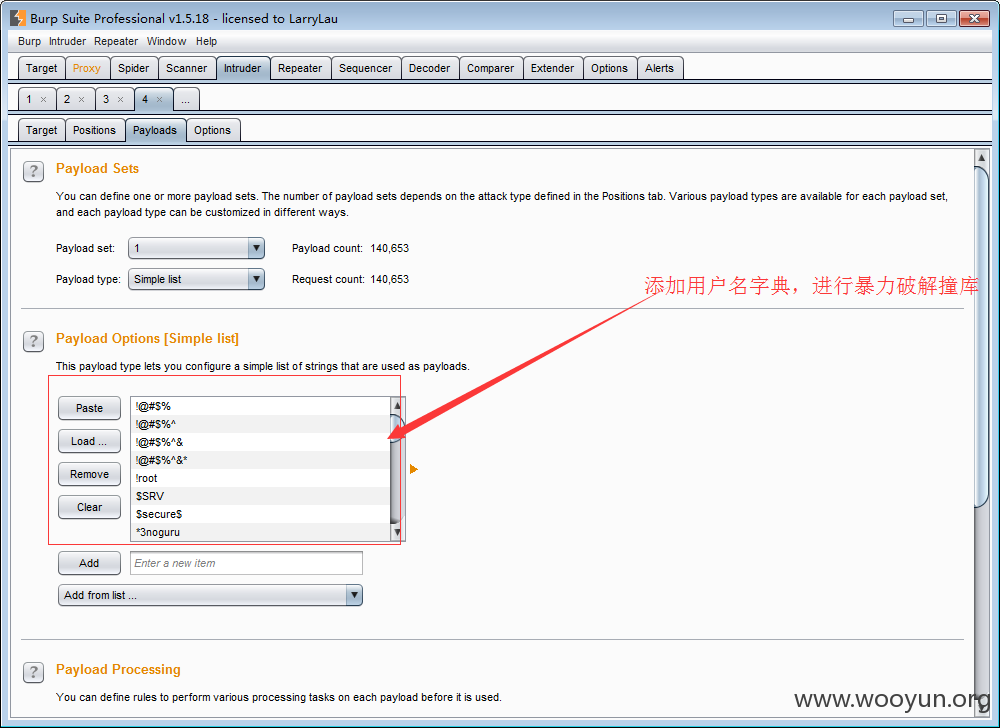Select Intruder attack tab 1
Viewport: 1000px width, 728px height.
click(x=29, y=99)
